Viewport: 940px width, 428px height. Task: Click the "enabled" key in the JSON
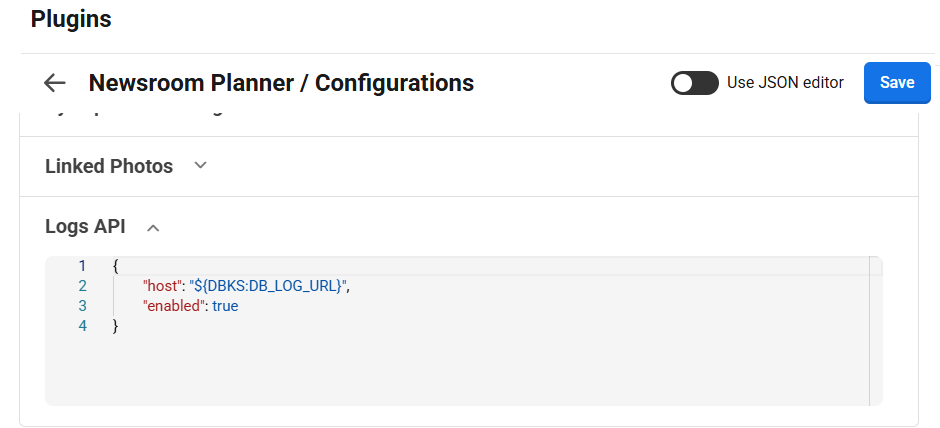[x=173, y=306]
